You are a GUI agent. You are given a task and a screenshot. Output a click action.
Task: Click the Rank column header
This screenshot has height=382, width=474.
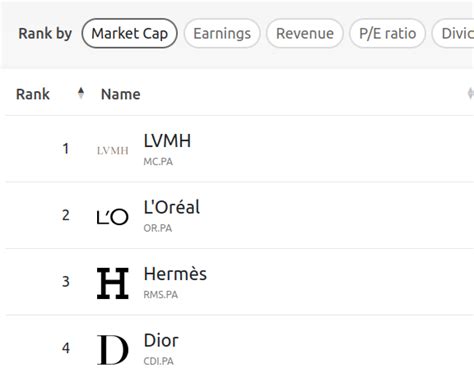click(33, 94)
